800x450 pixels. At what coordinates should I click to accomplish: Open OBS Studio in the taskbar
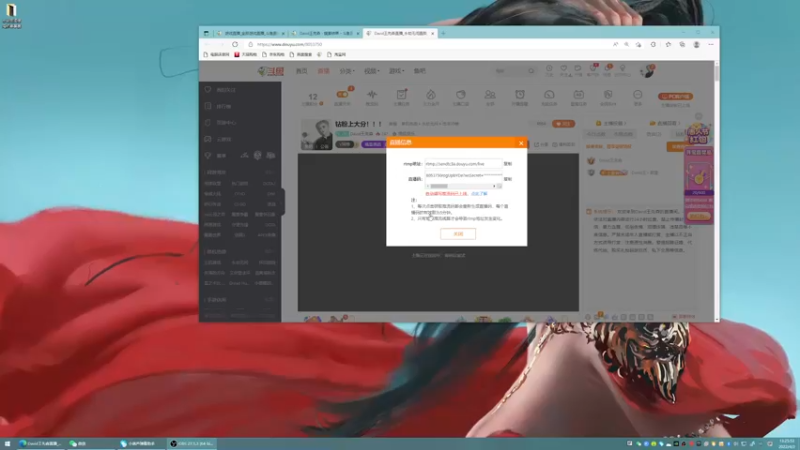192,444
